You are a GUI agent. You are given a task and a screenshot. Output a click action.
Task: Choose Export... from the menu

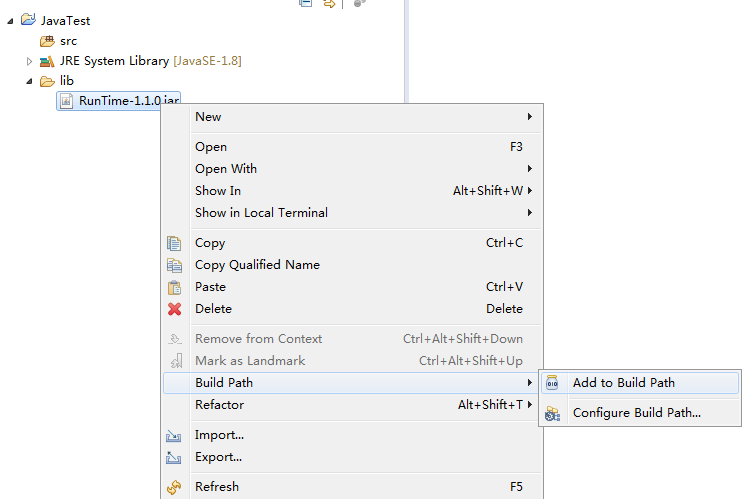(352, 457)
